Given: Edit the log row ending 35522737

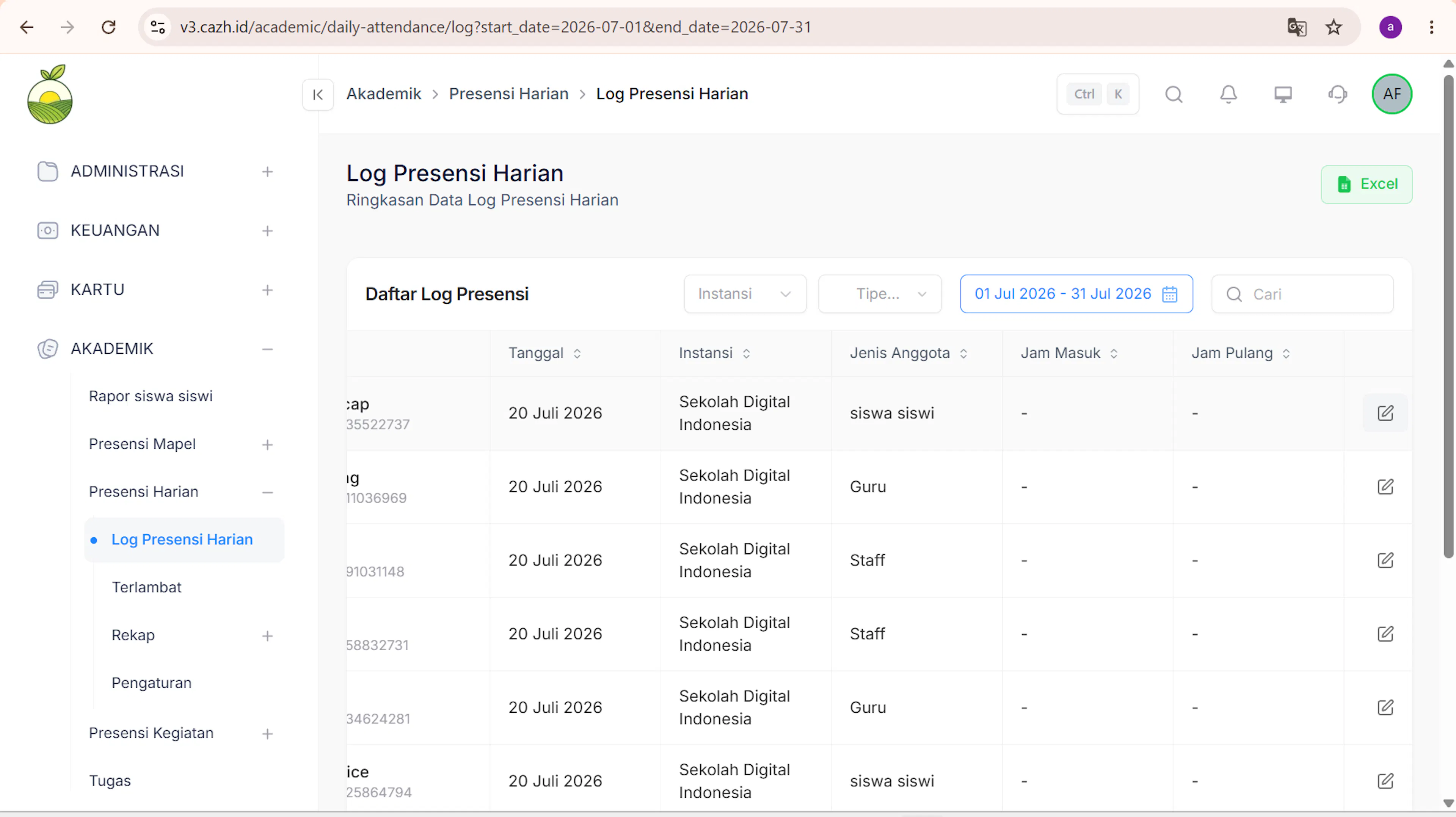Looking at the screenshot, I should pyautogui.click(x=1385, y=413).
